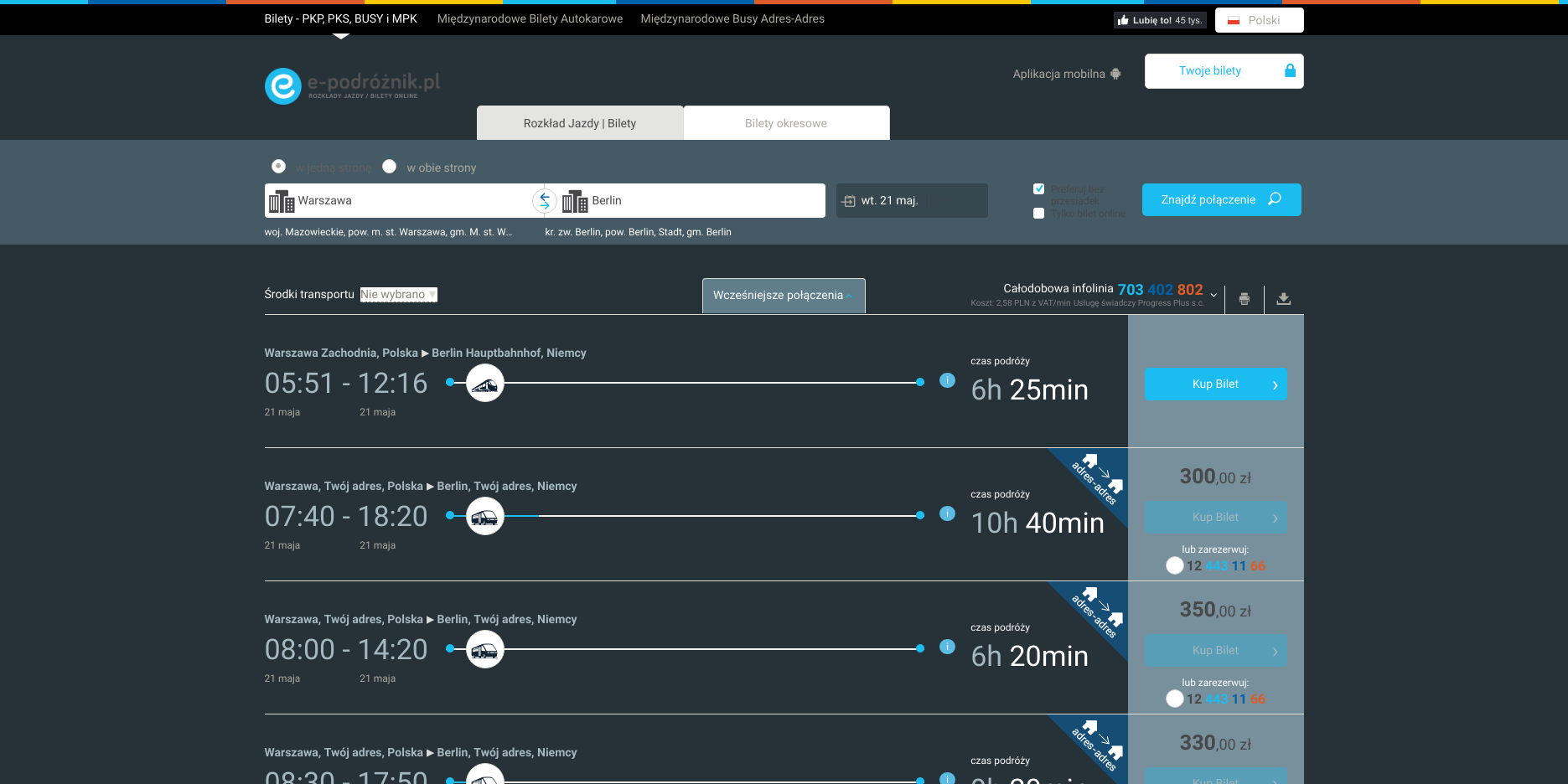Click the train icon on the 05:51 connection
This screenshot has height=784, width=1568.
(485, 383)
